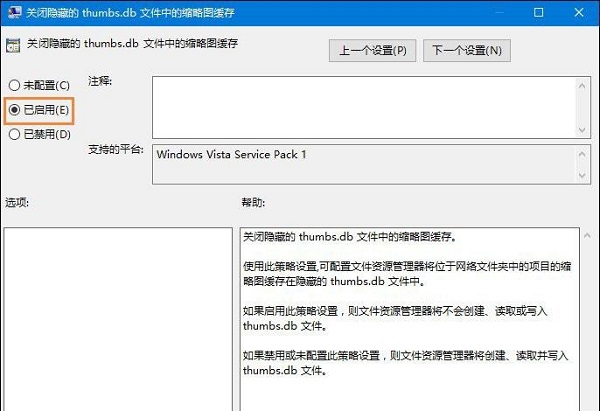Click the help paragraph starting with 如果禁用或未配置
Viewport: 600px width, 411px height.
pyautogui.click(x=408, y=362)
